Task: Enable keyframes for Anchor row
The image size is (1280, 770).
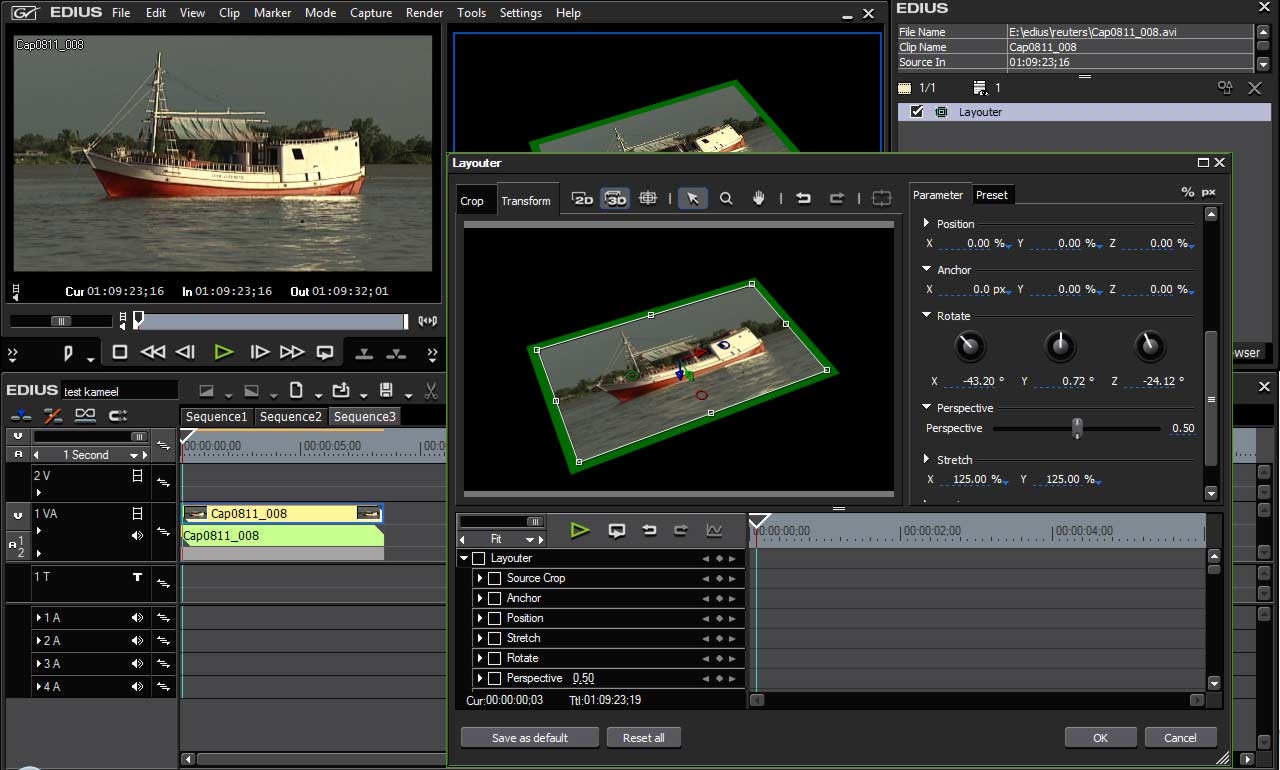Action: (494, 598)
